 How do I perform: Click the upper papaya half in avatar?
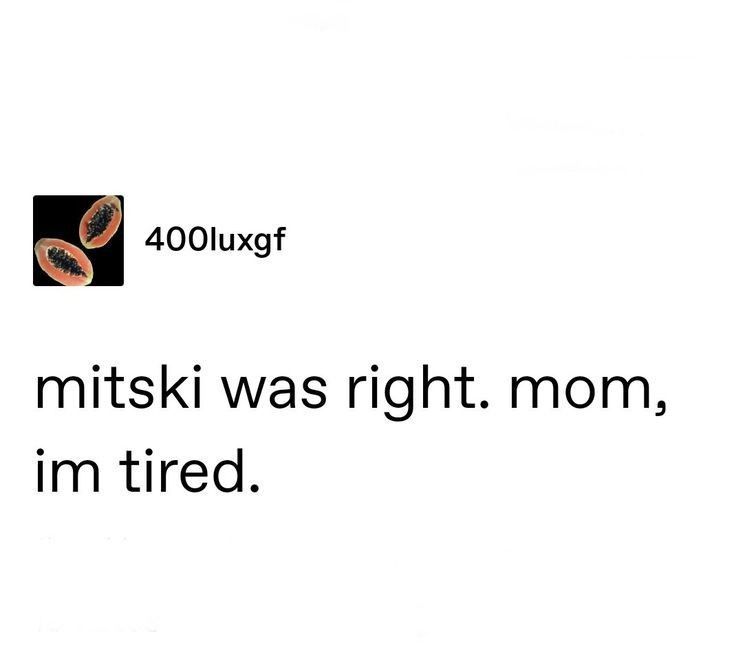pos(100,222)
